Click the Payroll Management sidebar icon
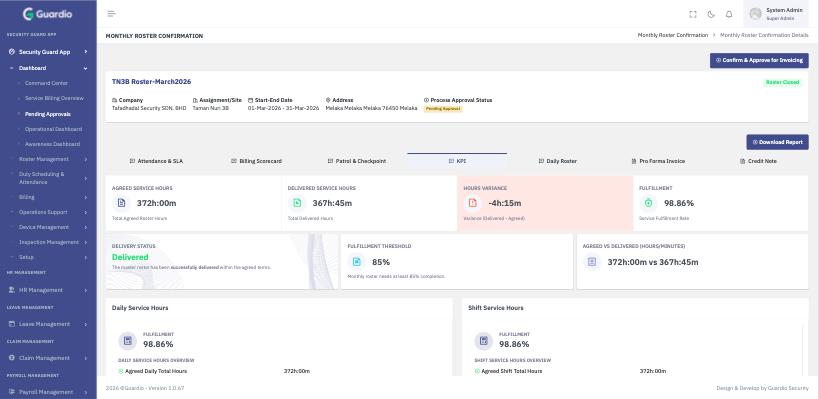The height and width of the screenshot is (399, 819). coord(11,392)
